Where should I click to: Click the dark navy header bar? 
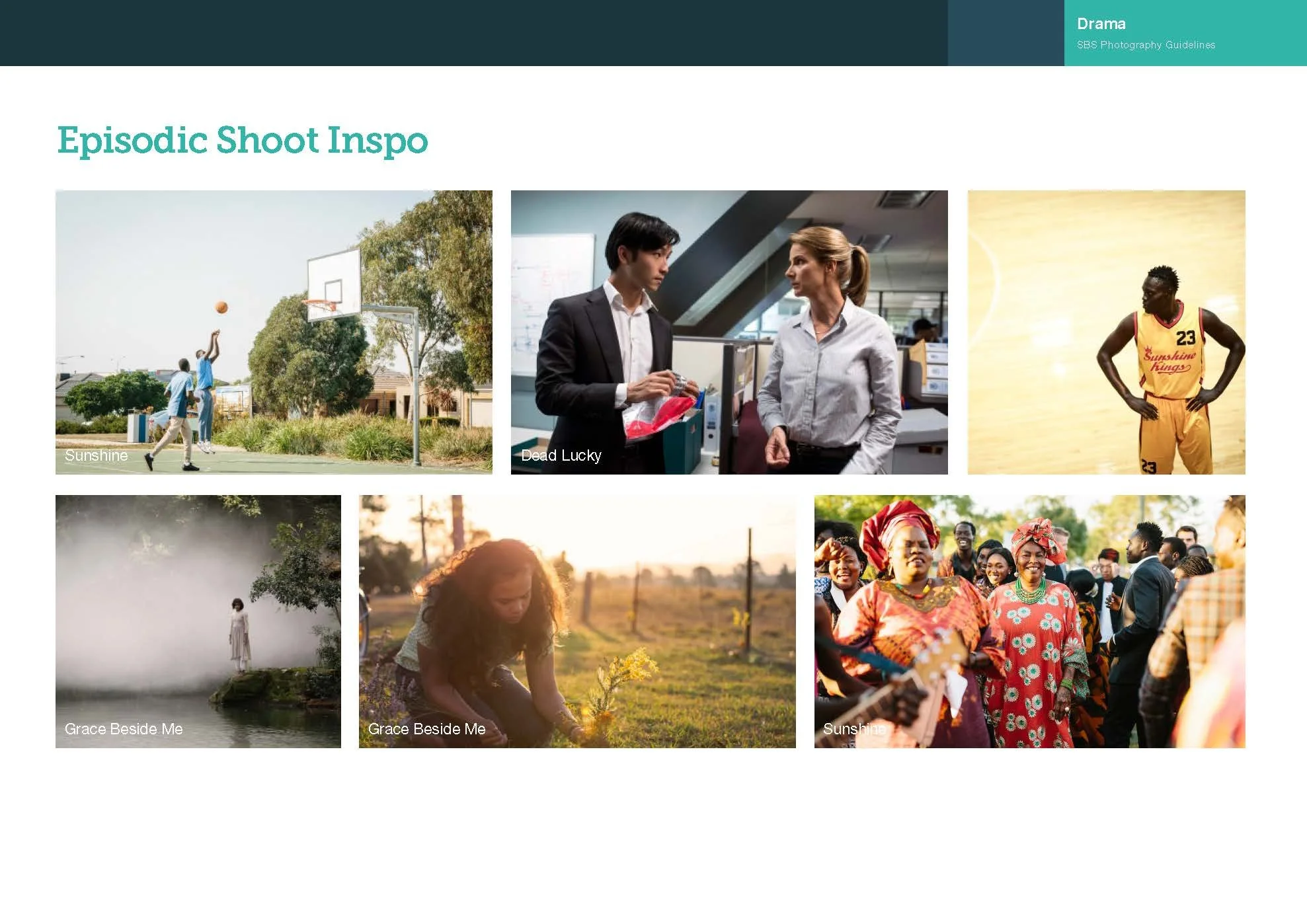(x=473, y=33)
